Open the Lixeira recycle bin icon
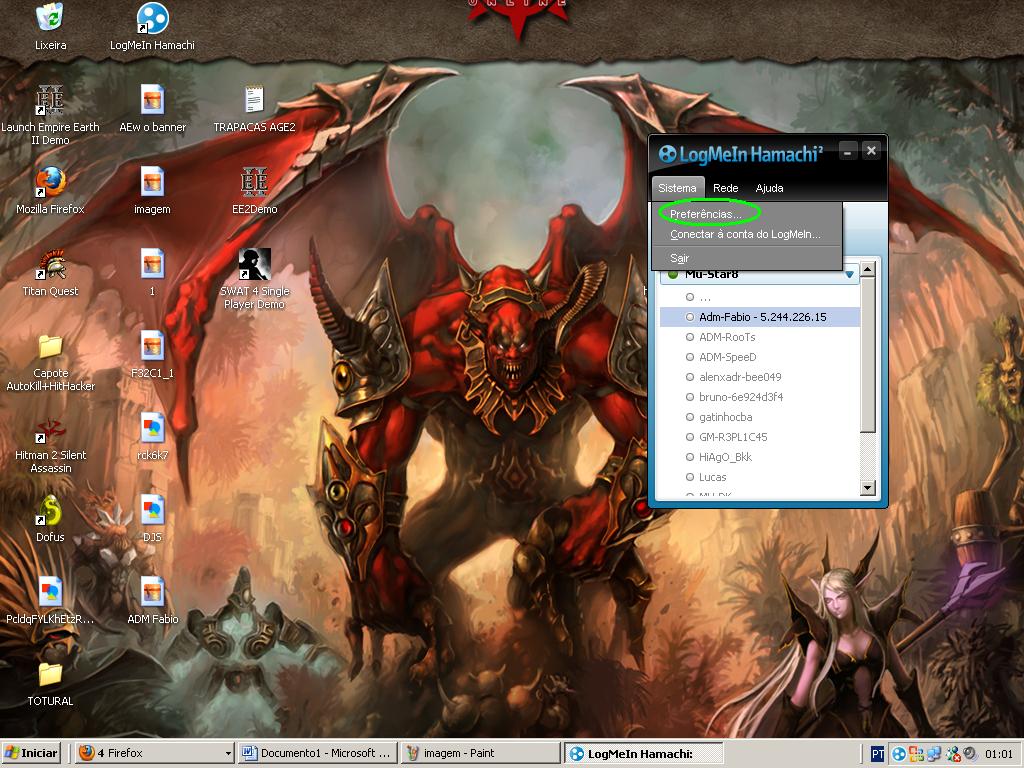 click(50, 19)
